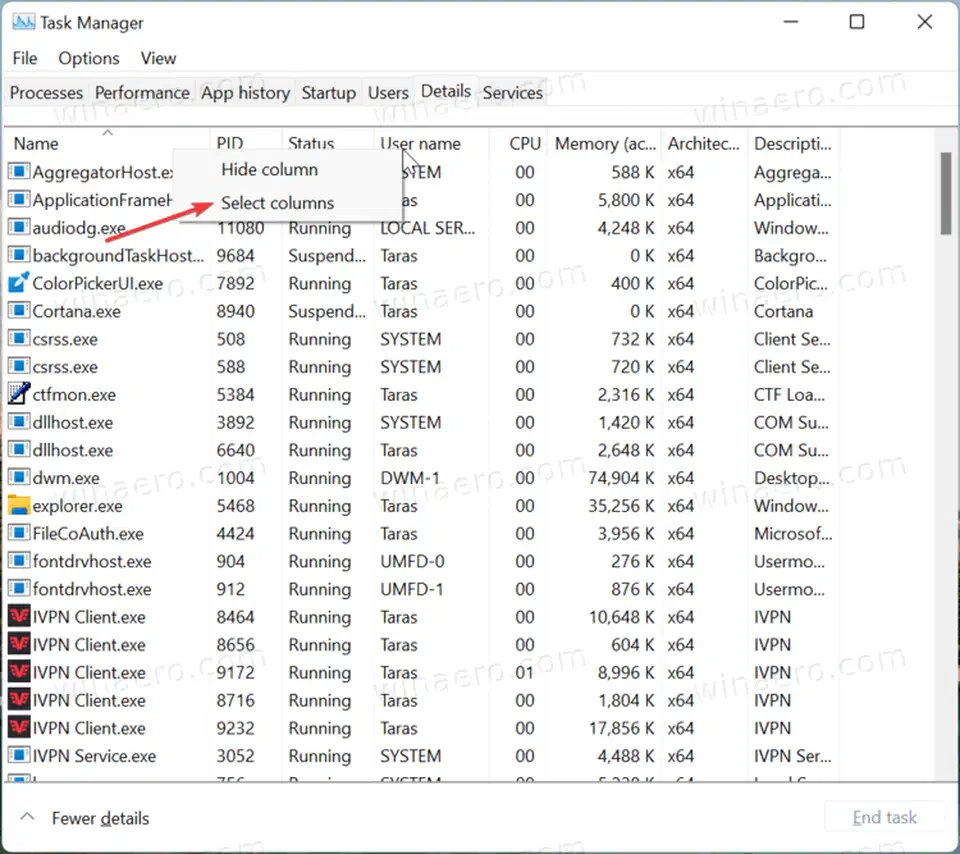Click the IVPN Client.exe icon for PID 8716

tap(19, 700)
